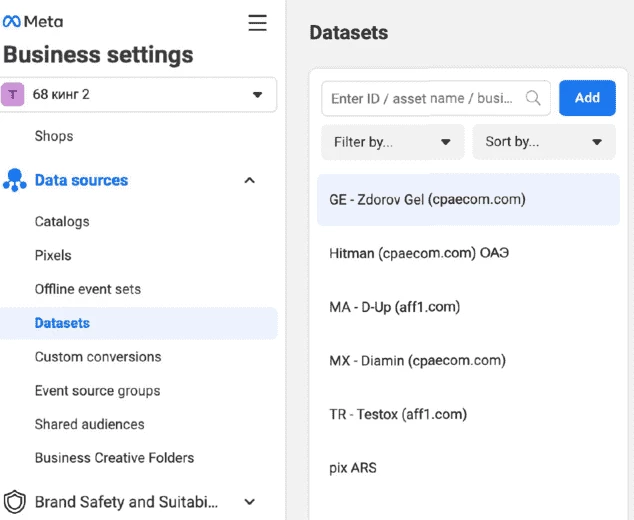Viewport: 634px width, 520px height.
Task: Select GE - Zdorov Gel dataset
Action: pos(468,199)
